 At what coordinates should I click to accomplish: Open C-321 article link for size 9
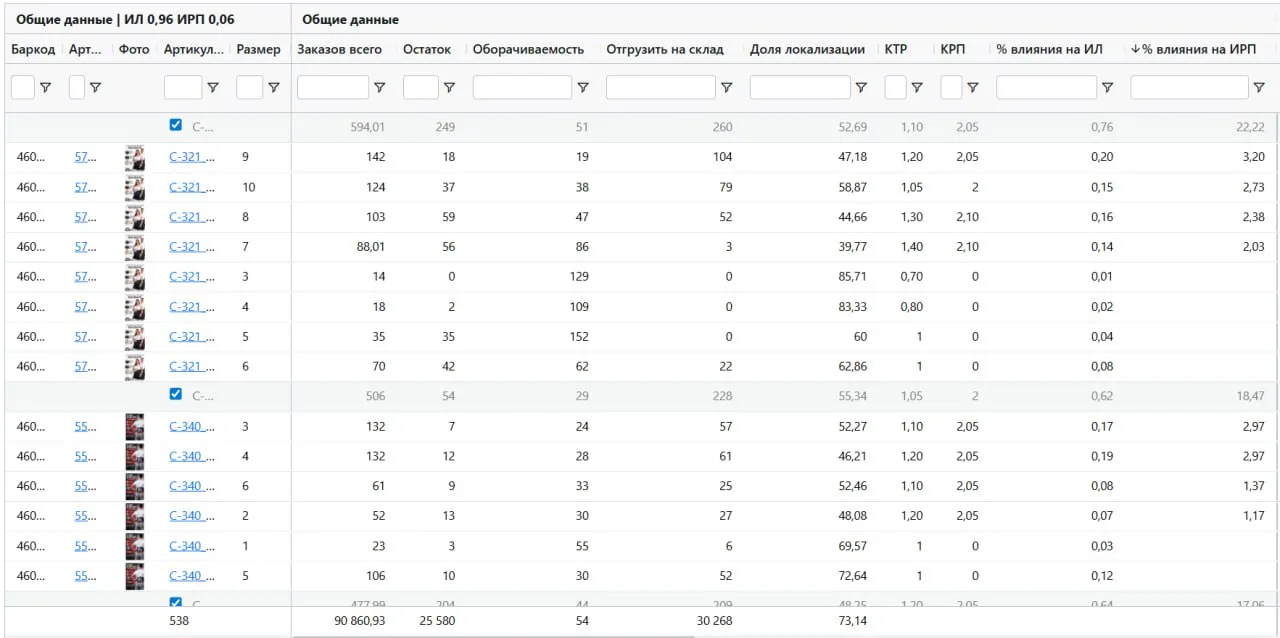point(191,157)
